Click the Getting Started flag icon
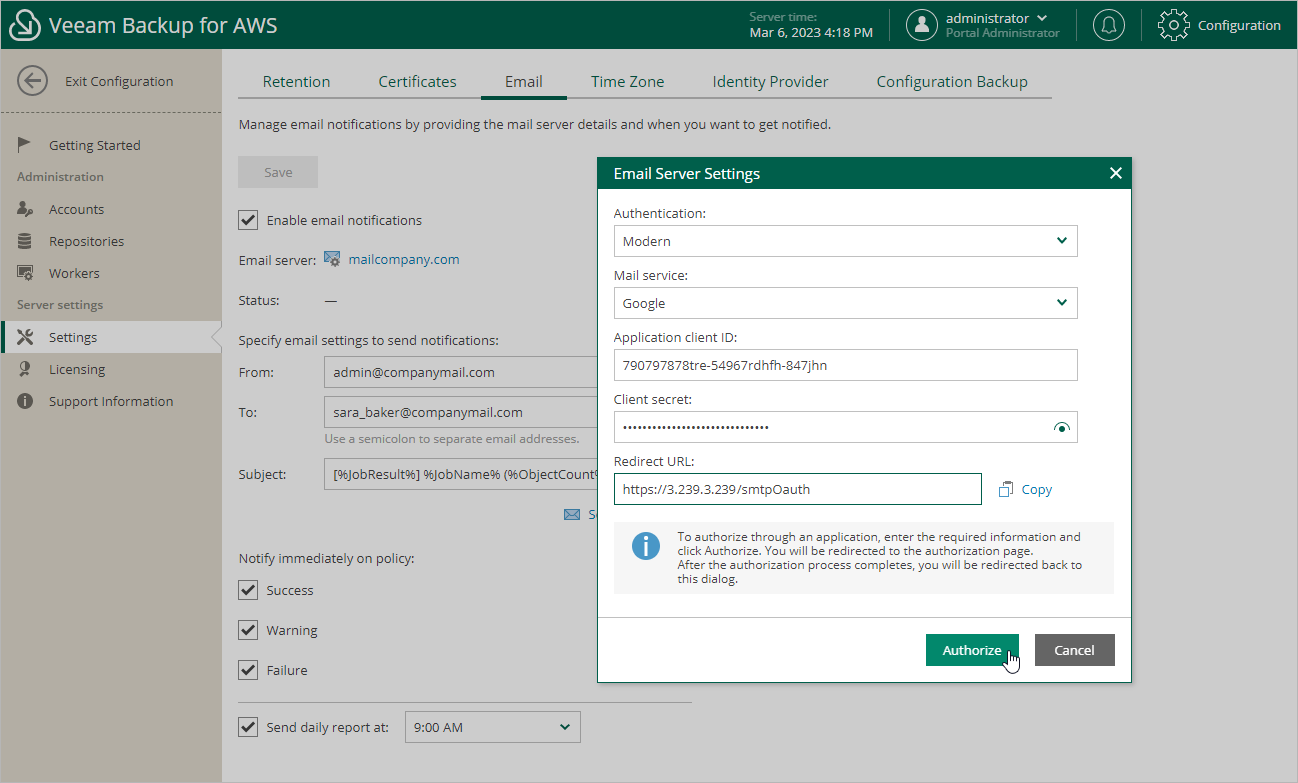Screen dimensions: 1298x783 coord(26,145)
